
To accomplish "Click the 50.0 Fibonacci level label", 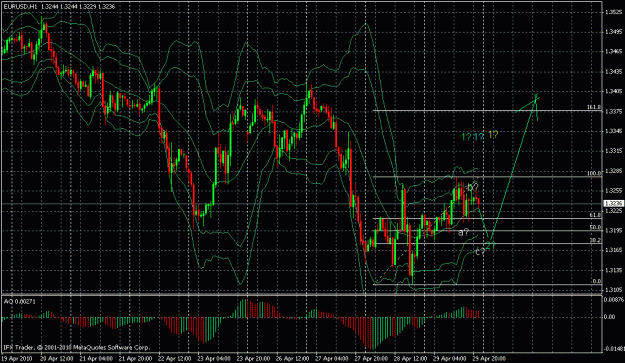I will pyautogui.click(x=596, y=228).
